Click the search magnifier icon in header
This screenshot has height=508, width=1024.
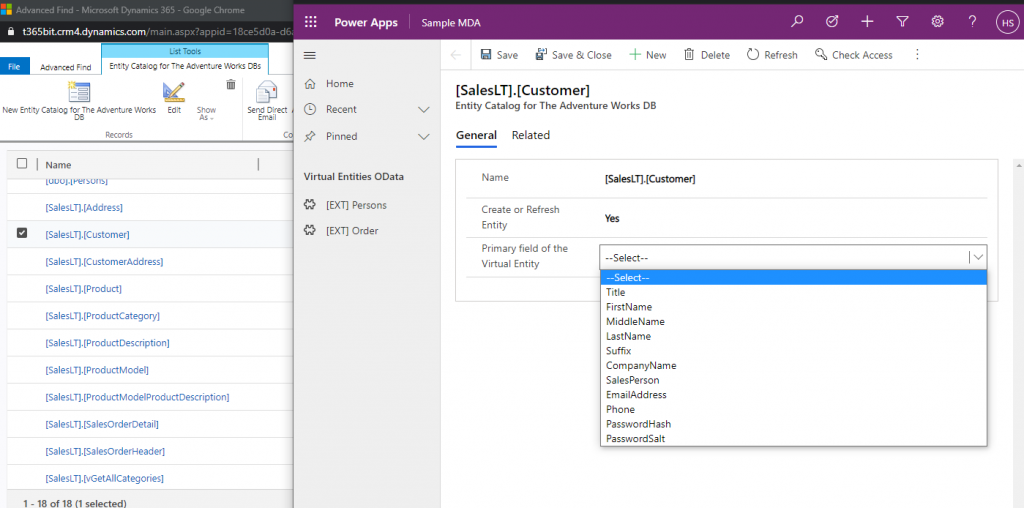[x=797, y=22]
